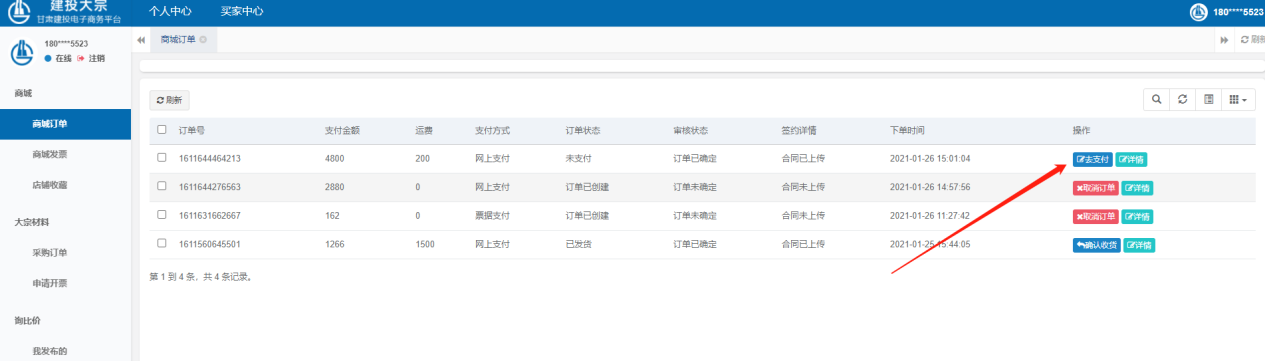Click the 运费 column header
The width and height of the screenshot is (1265, 361).
tap(424, 131)
